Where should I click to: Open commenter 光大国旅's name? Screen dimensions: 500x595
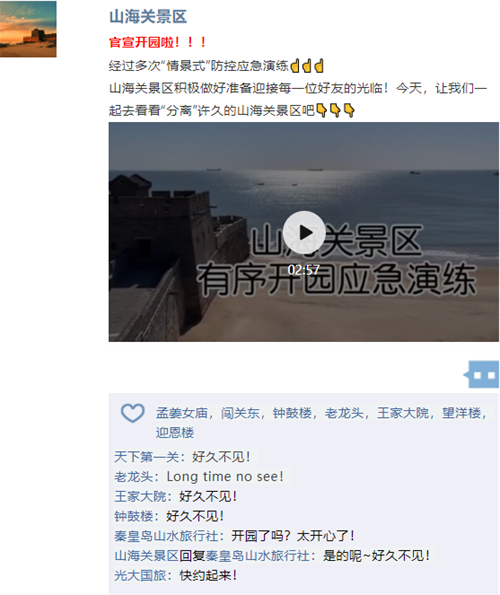pos(140,576)
